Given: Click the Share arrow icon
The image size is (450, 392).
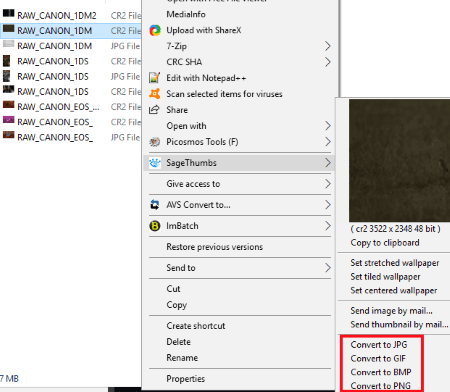Looking at the screenshot, I should 154,110.
